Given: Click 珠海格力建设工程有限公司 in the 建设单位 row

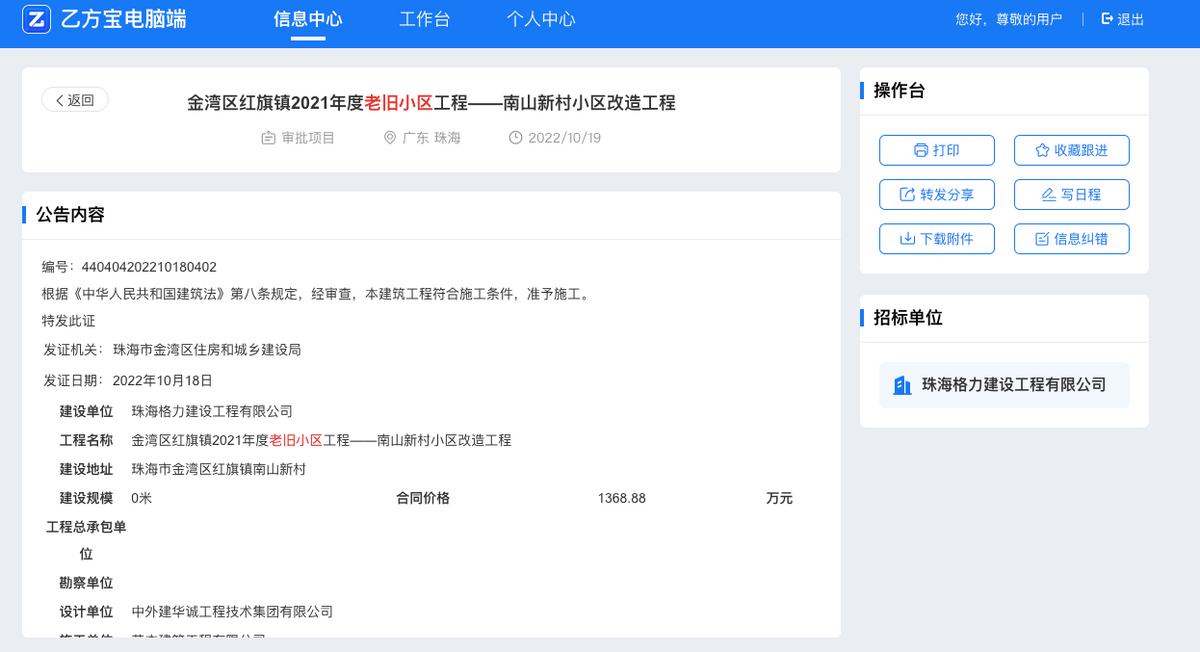Looking at the screenshot, I should [x=212, y=411].
